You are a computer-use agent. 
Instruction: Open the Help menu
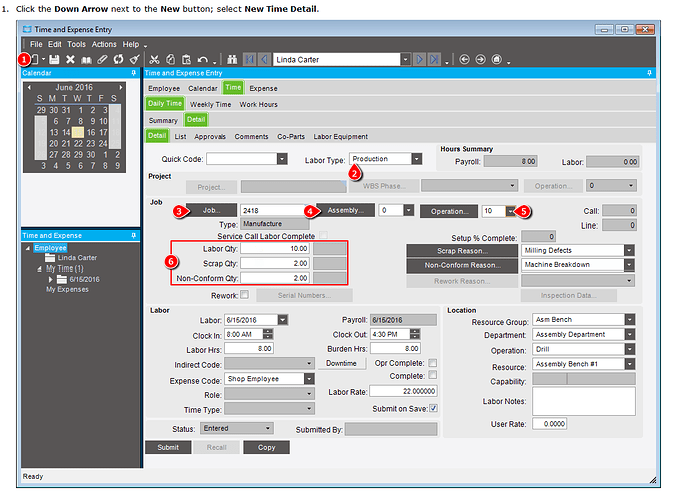(x=131, y=44)
